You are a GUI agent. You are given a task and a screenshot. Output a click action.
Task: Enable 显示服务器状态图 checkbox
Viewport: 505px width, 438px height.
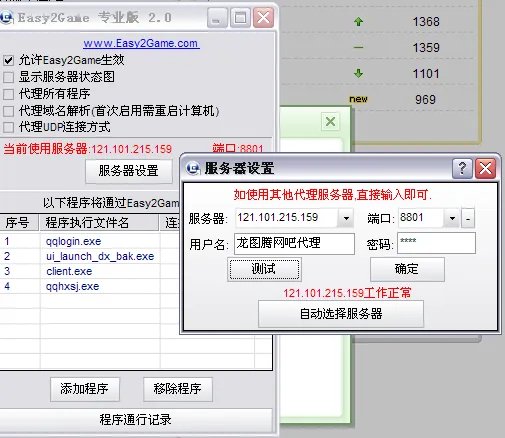[8, 77]
